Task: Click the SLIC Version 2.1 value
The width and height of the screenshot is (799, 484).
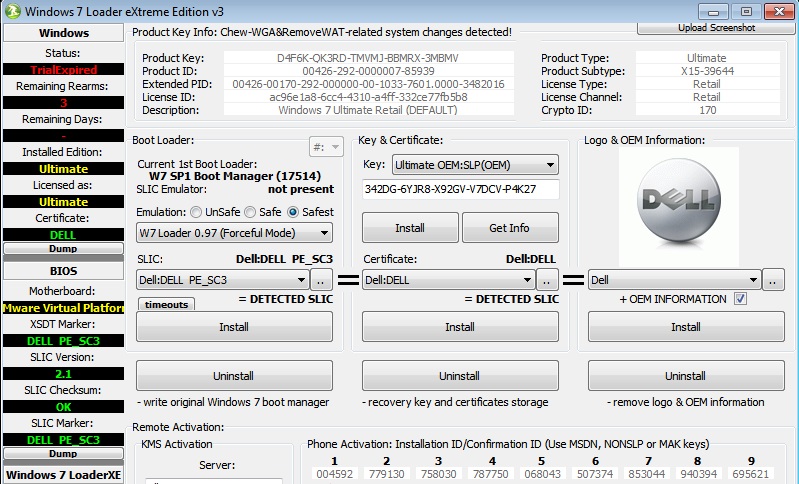Action: click(x=63, y=374)
